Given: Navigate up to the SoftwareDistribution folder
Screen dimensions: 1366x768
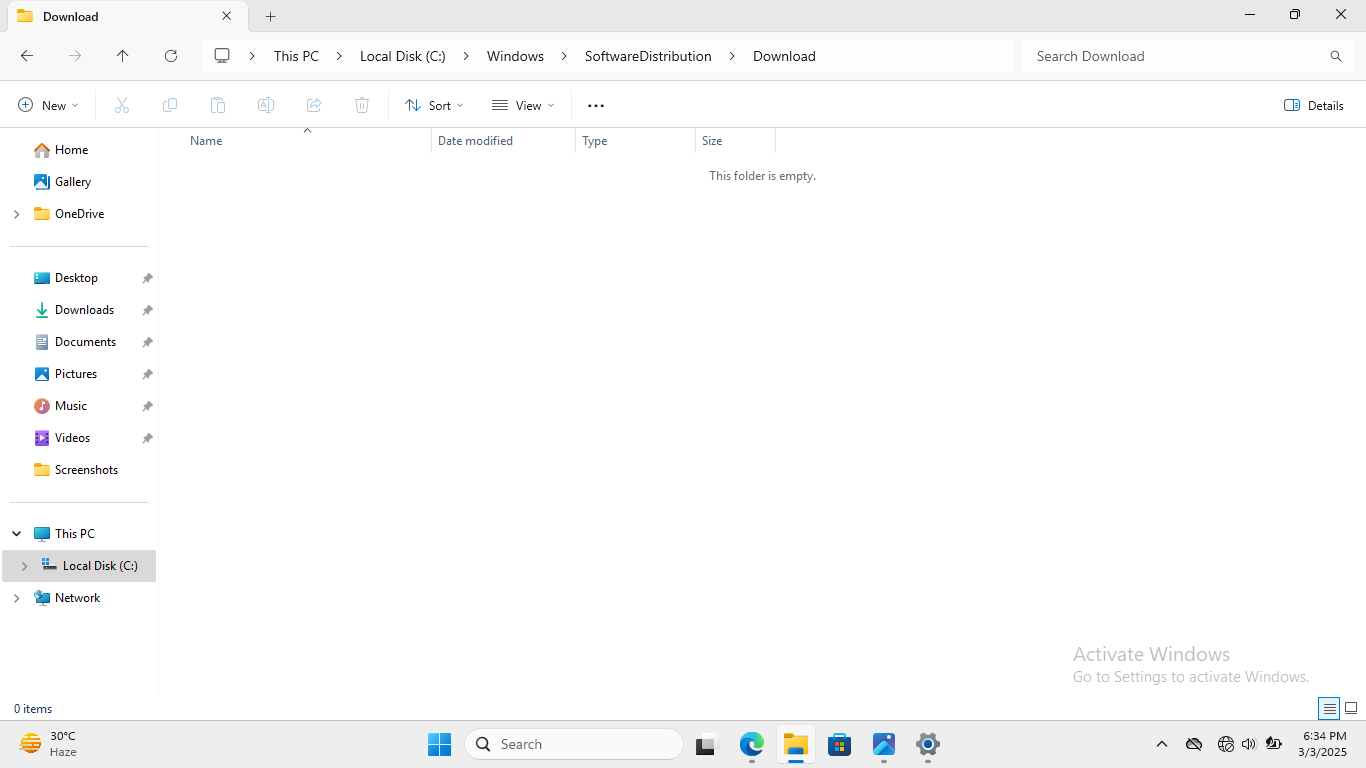Looking at the screenshot, I should point(122,56).
